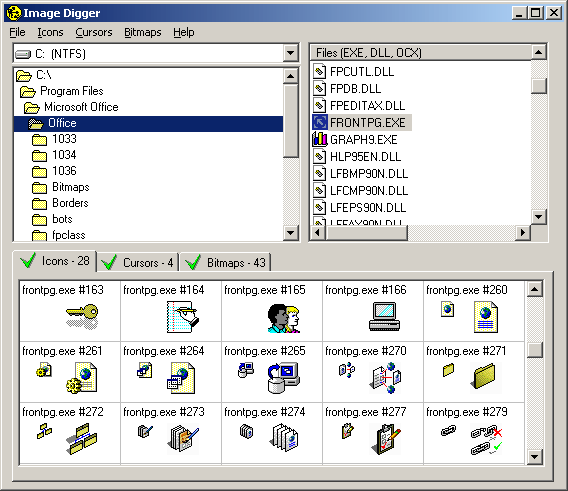Click large clipboard checklist icon #277
Screen dimensions: 568x491
pos(386,439)
